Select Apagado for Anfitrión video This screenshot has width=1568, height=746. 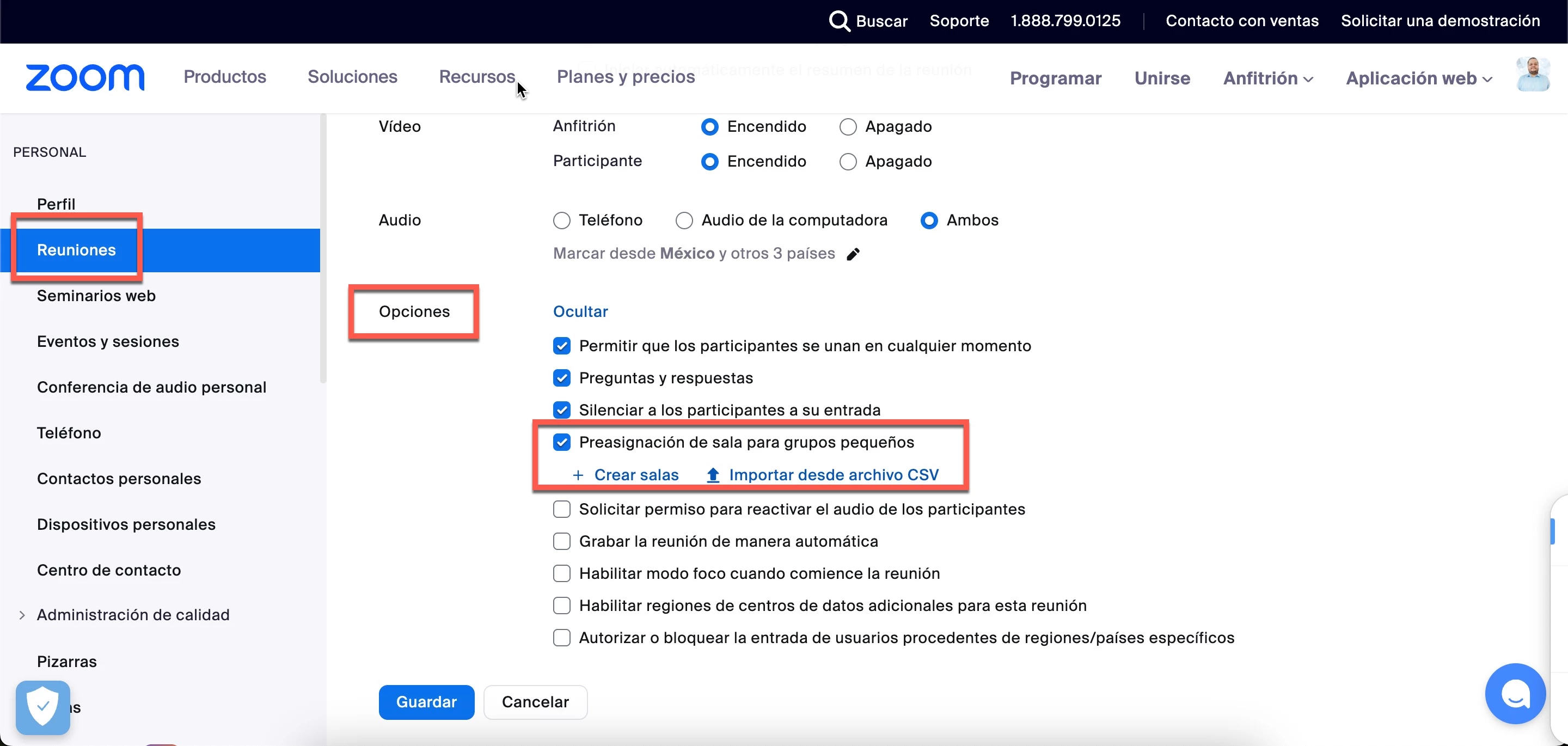tap(847, 127)
